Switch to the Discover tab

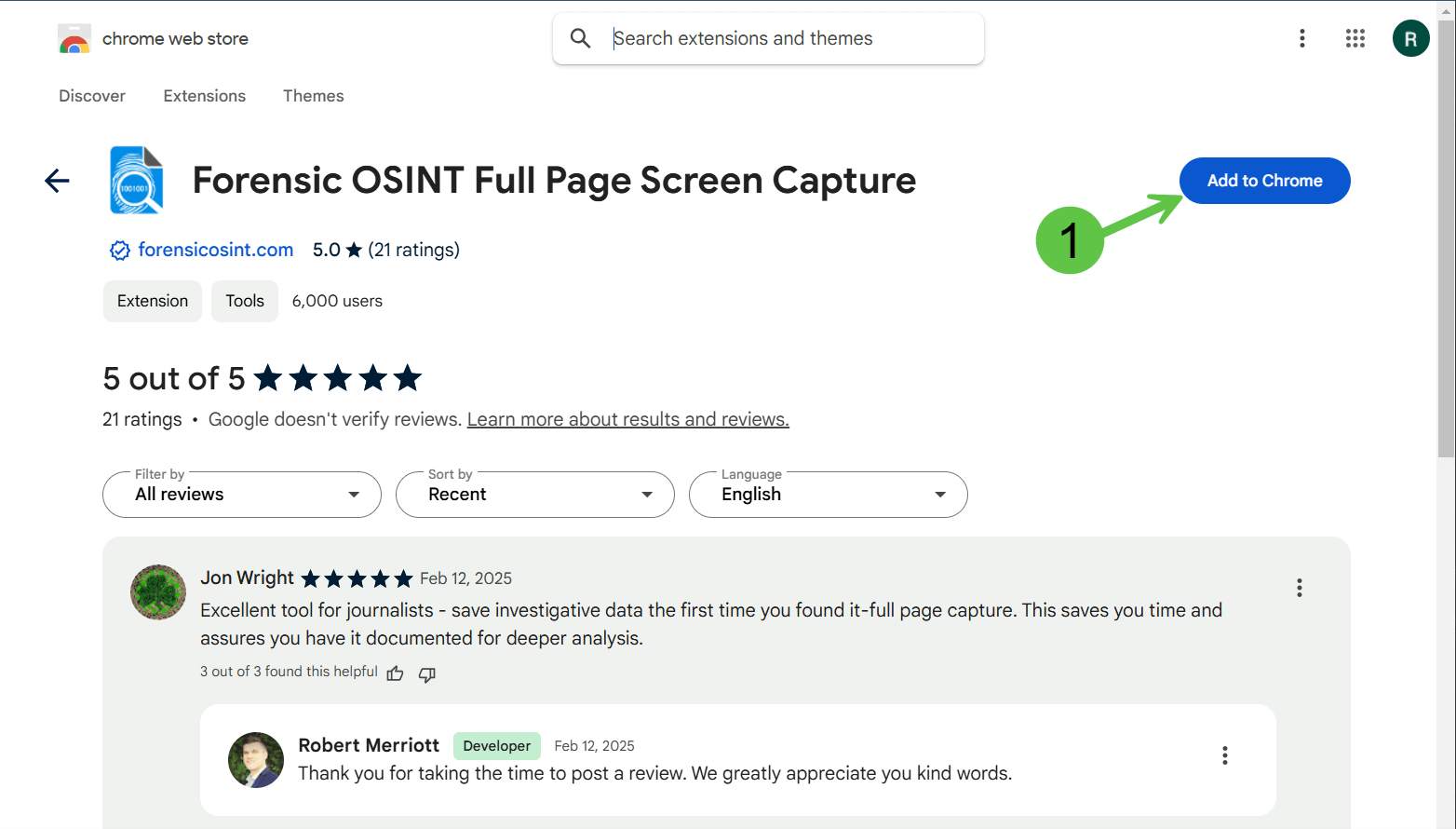[92, 96]
